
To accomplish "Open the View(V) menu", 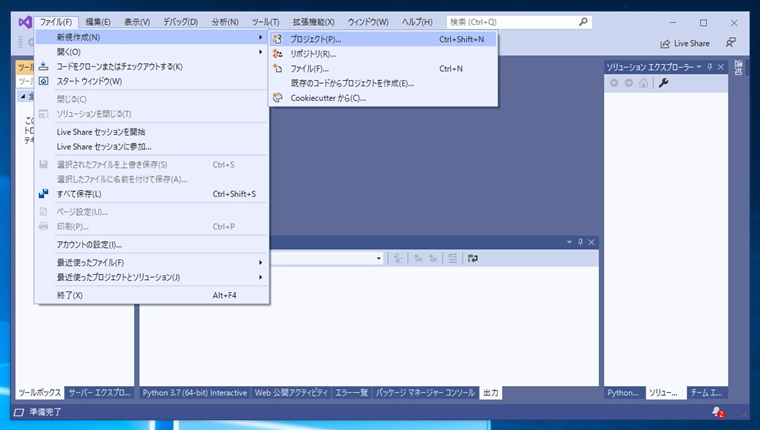I will pyautogui.click(x=137, y=22).
